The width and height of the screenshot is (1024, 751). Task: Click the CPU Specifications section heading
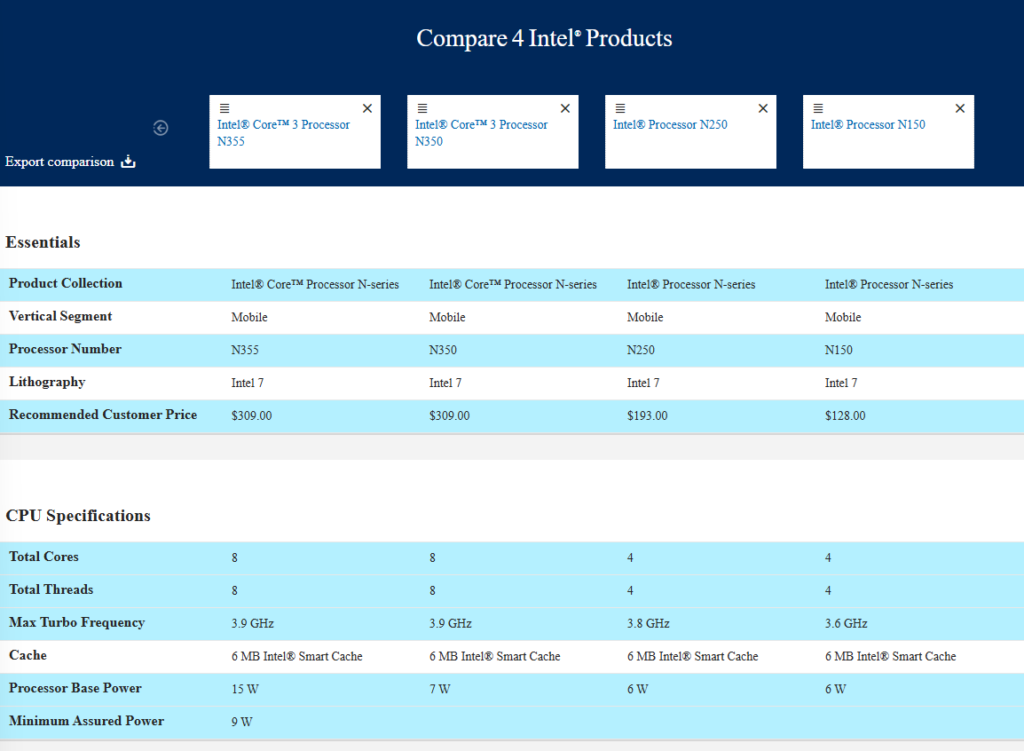pyautogui.click(x=78, y=516)
